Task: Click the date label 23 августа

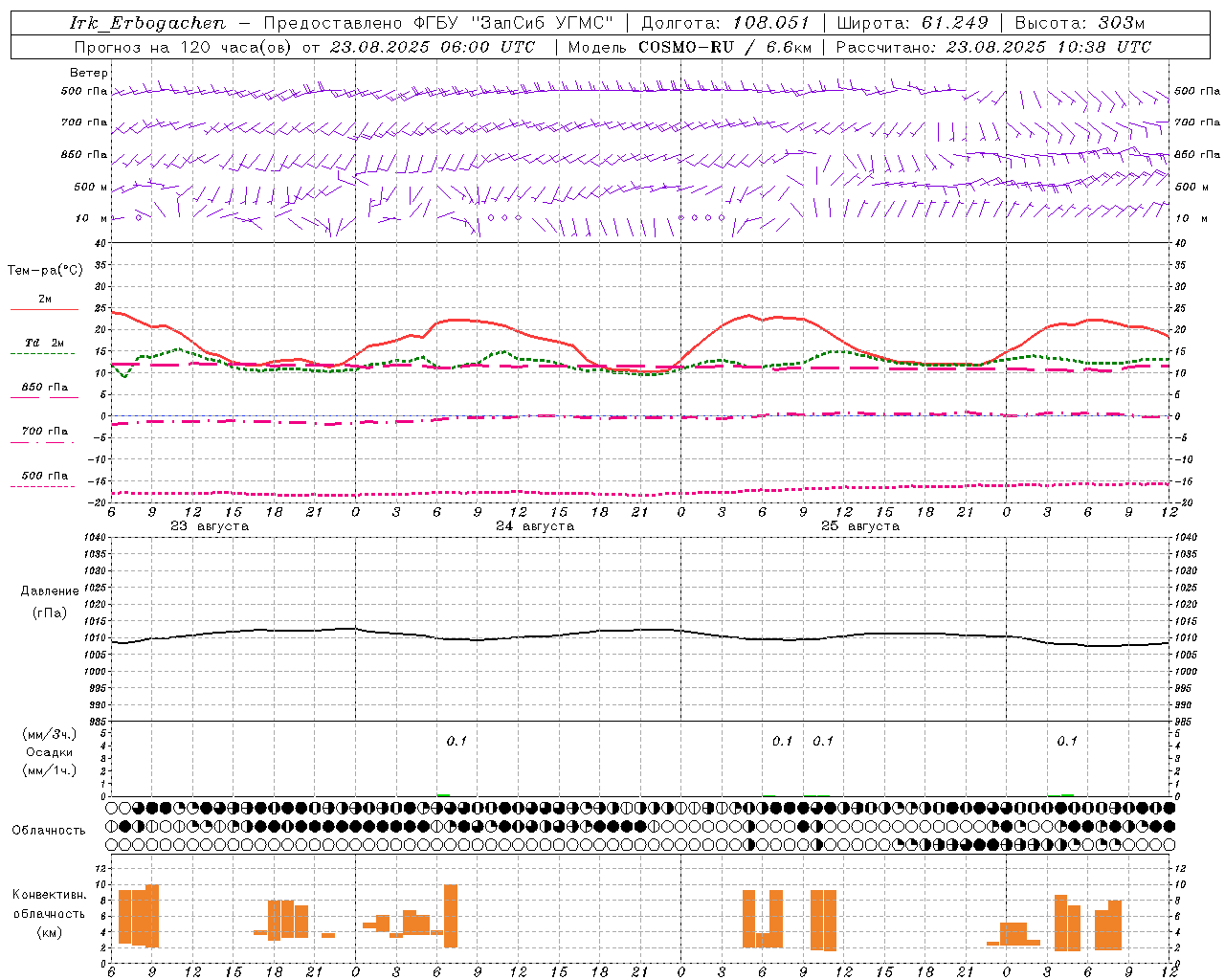Action: pos(210,526)
